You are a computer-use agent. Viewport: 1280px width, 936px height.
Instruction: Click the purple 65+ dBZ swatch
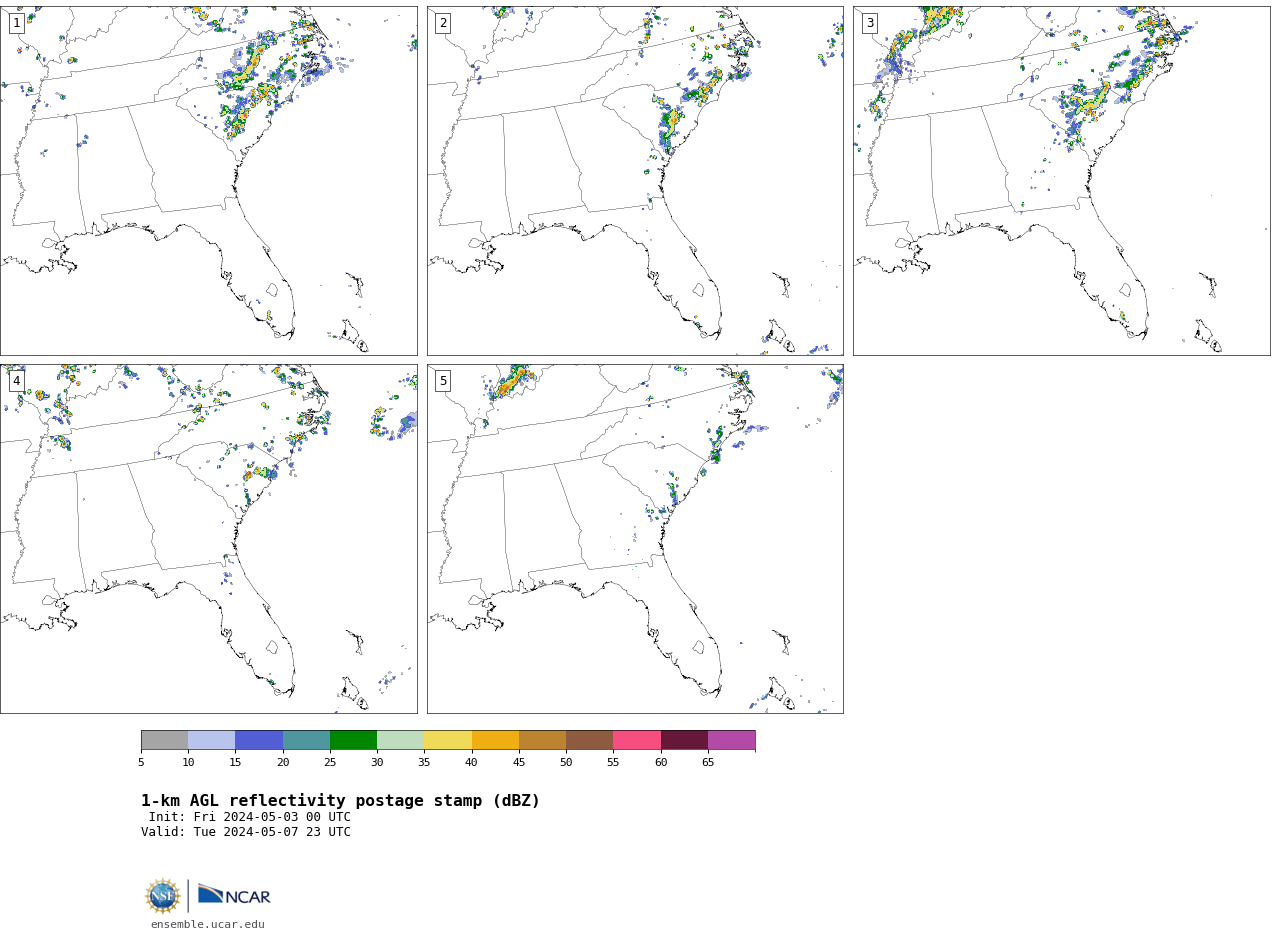pyautogui.click(x=732, y=740)
